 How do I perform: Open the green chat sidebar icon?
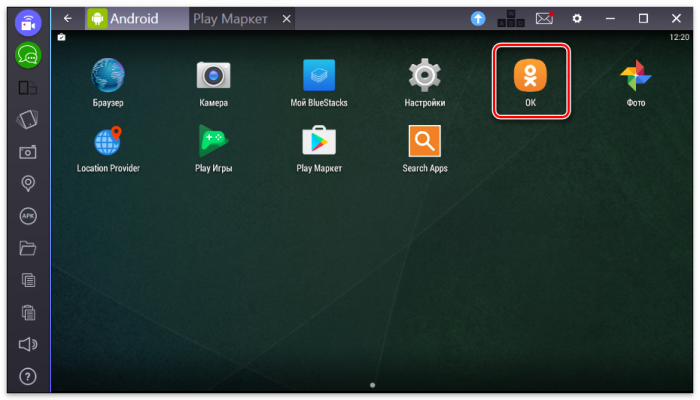tap(28, 56)
